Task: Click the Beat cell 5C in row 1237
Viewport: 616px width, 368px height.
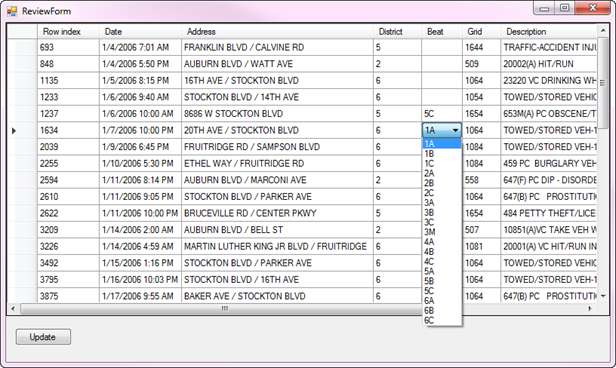Action: (442, 114)
